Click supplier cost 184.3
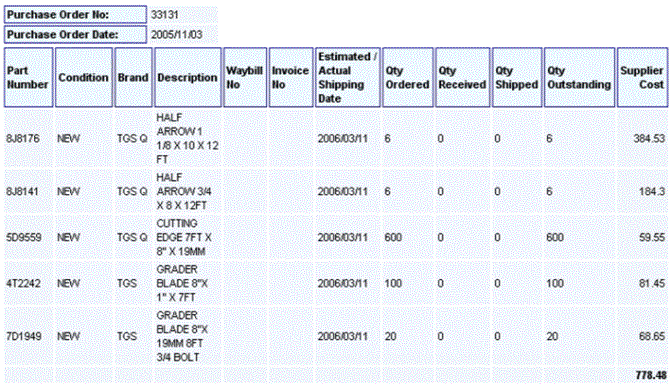 click(652, 191)
